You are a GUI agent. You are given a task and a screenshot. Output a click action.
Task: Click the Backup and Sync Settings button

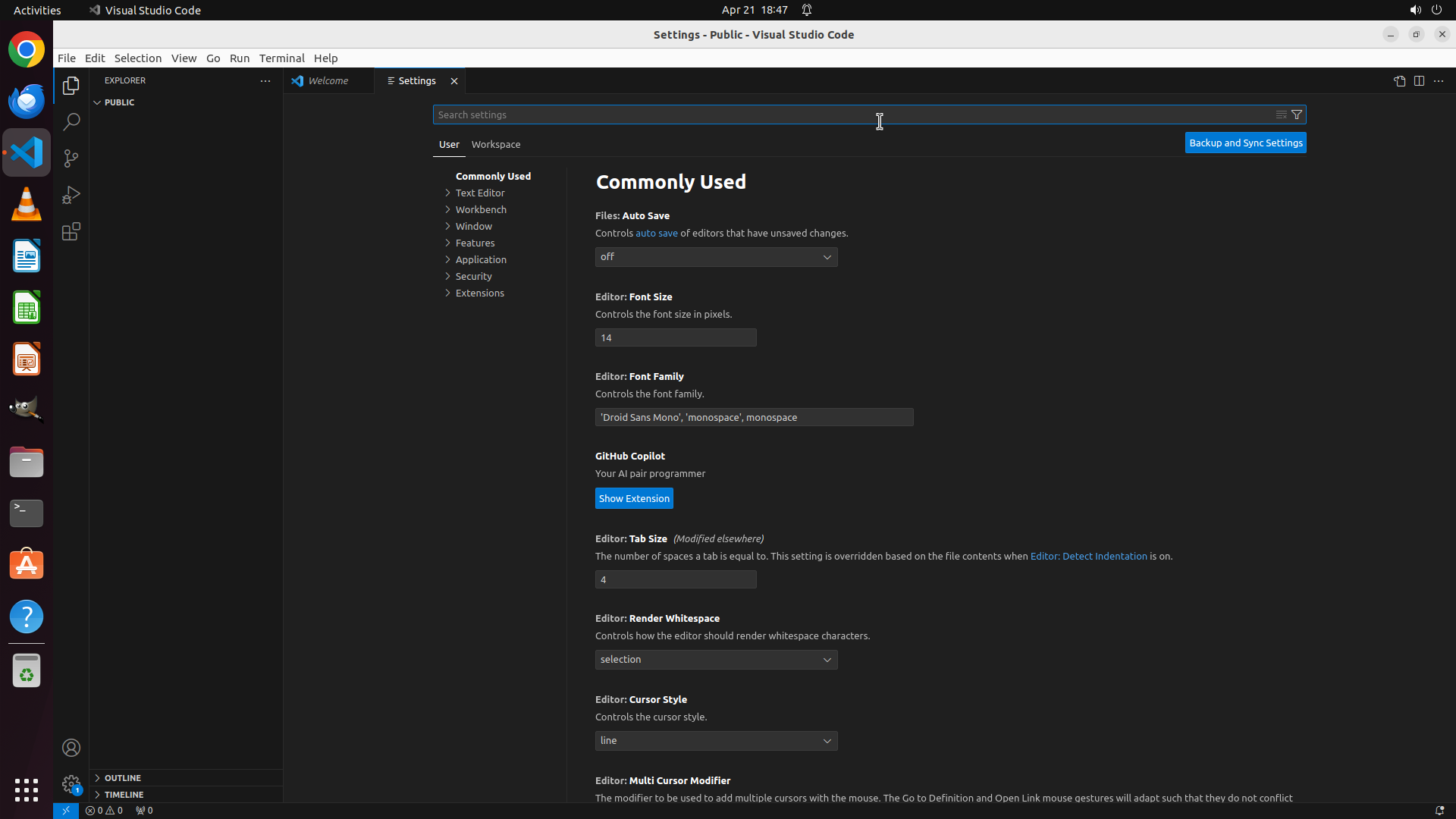(1245, 143)
